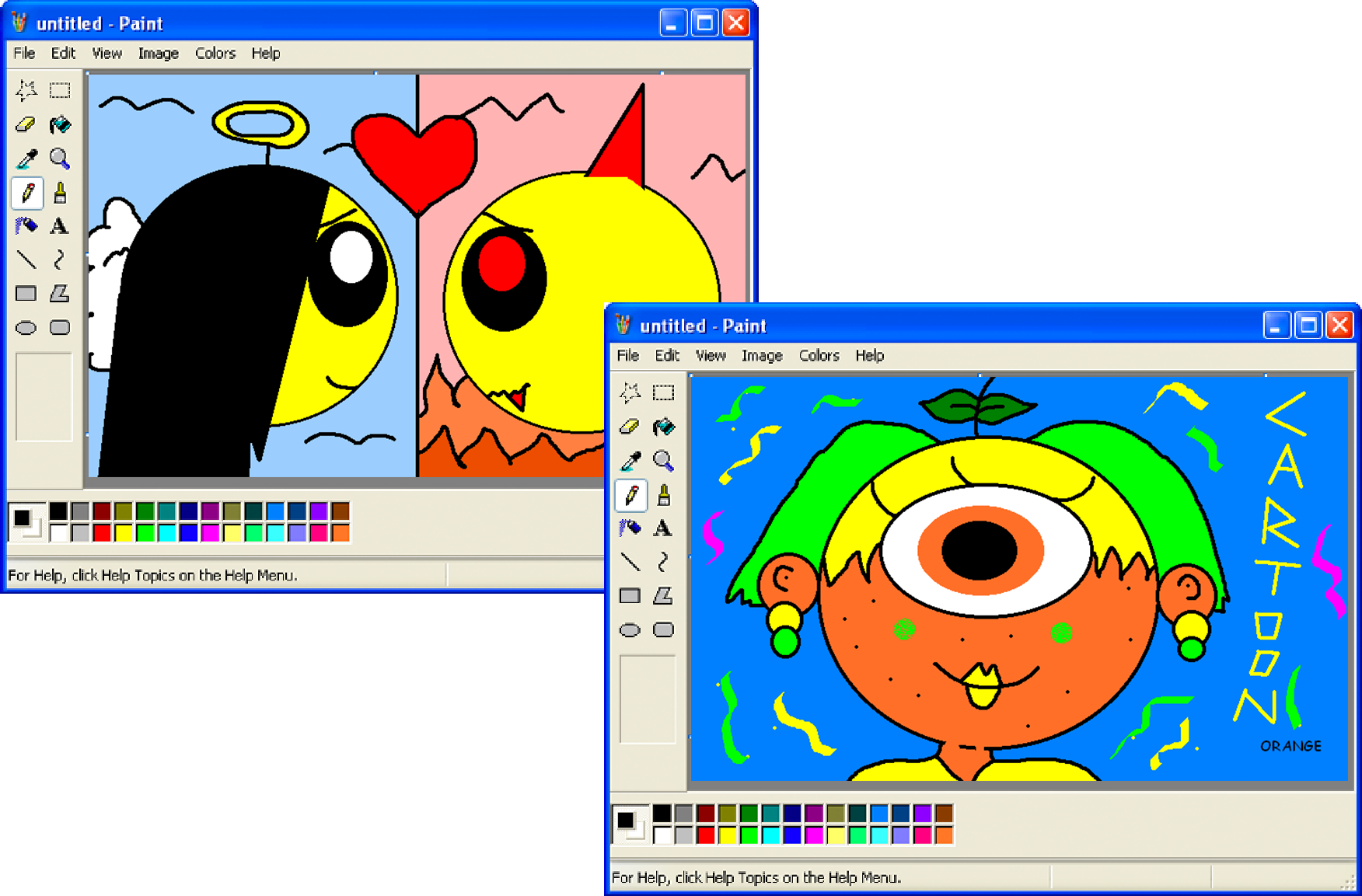The image size is (1362, 896).
Task: Select the Curve tool
Action: tap(664, 562)
